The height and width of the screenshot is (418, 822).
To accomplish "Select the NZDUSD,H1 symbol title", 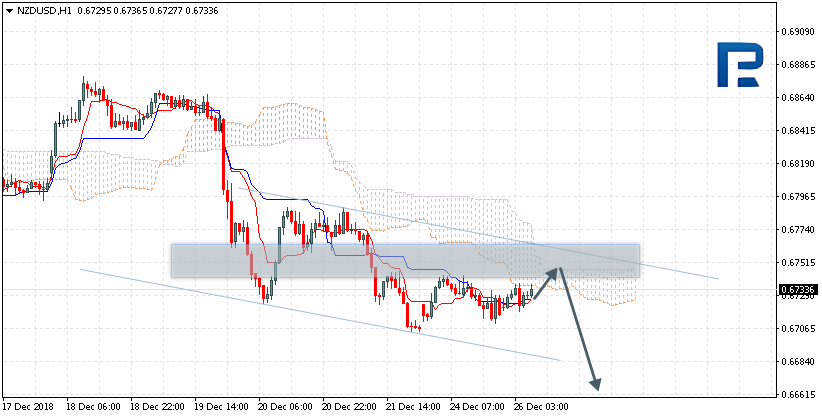I will click(43, 10).
